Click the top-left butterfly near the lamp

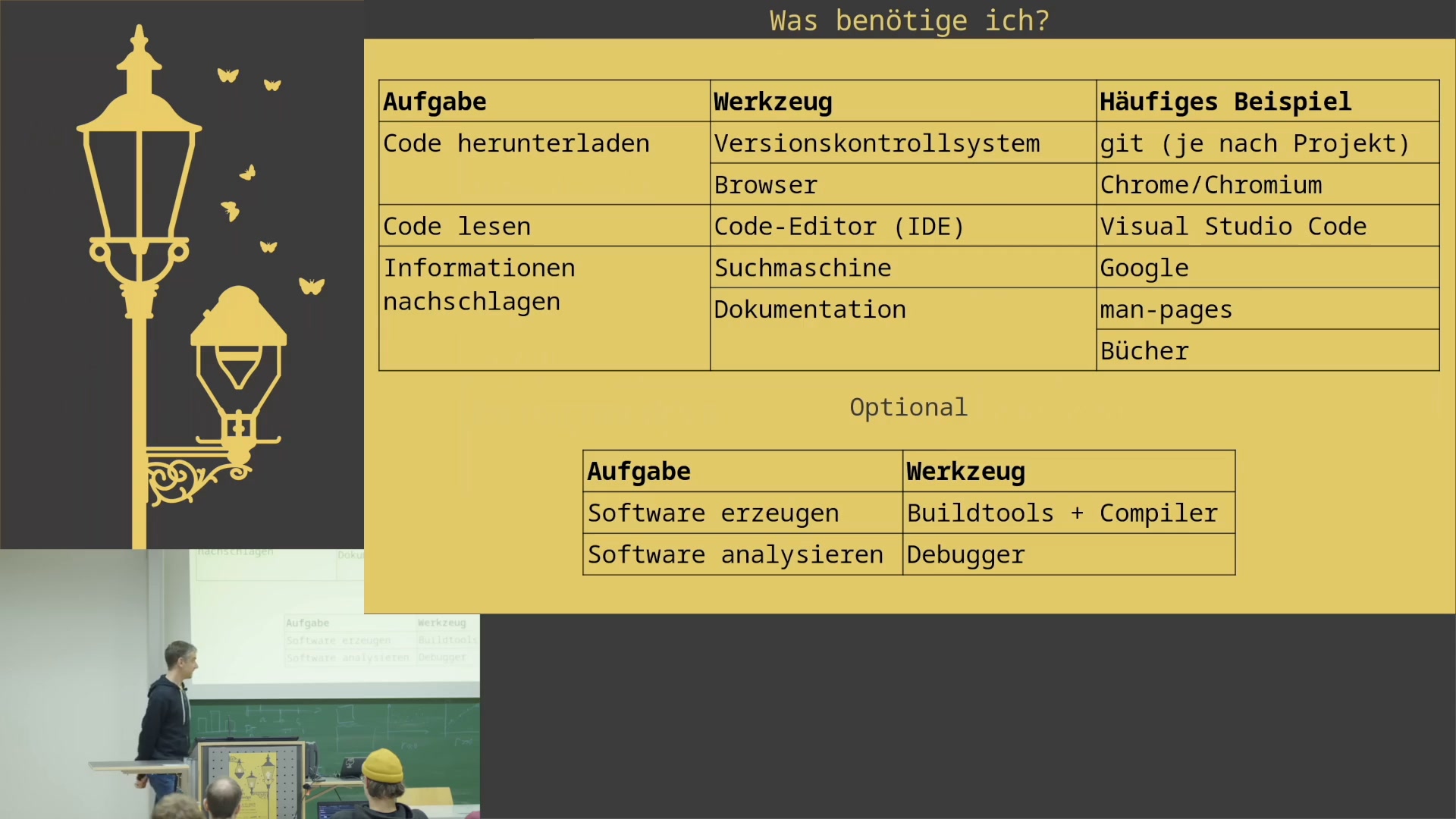pos(227,75)
